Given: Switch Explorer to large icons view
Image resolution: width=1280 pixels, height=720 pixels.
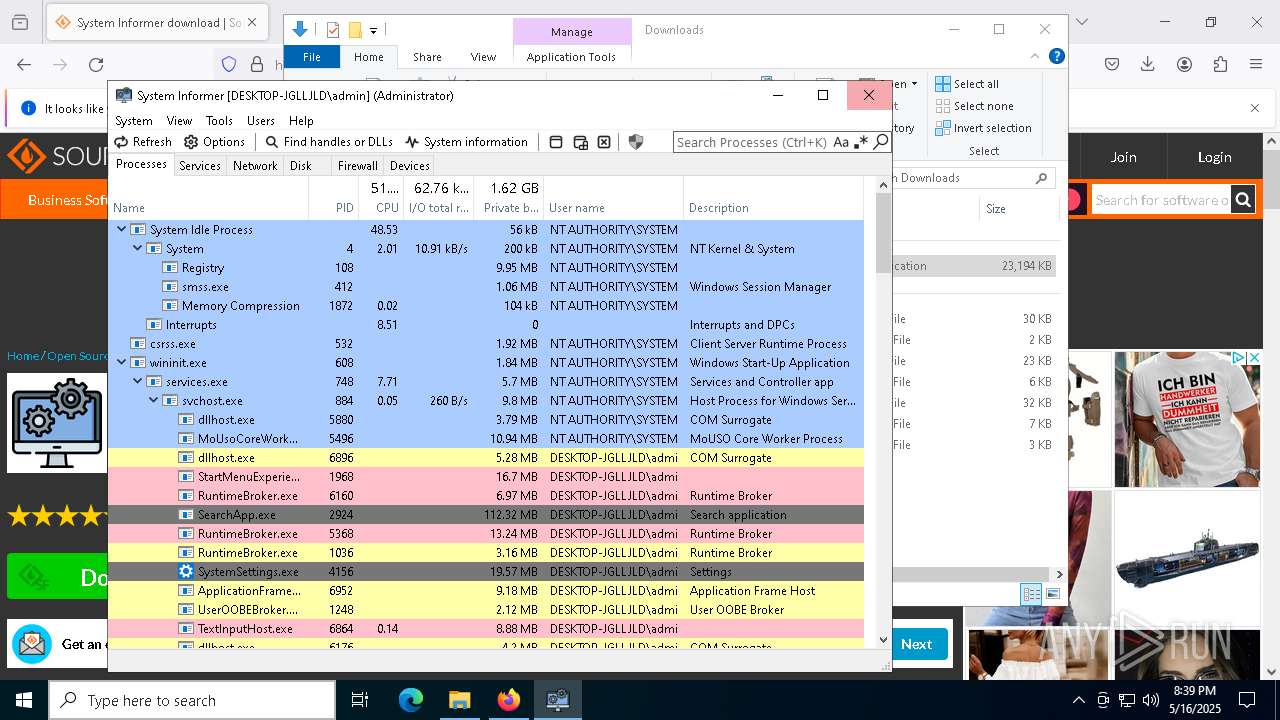Looking at the screenshot, I should pyautogui.click(x=1052, y=594).
